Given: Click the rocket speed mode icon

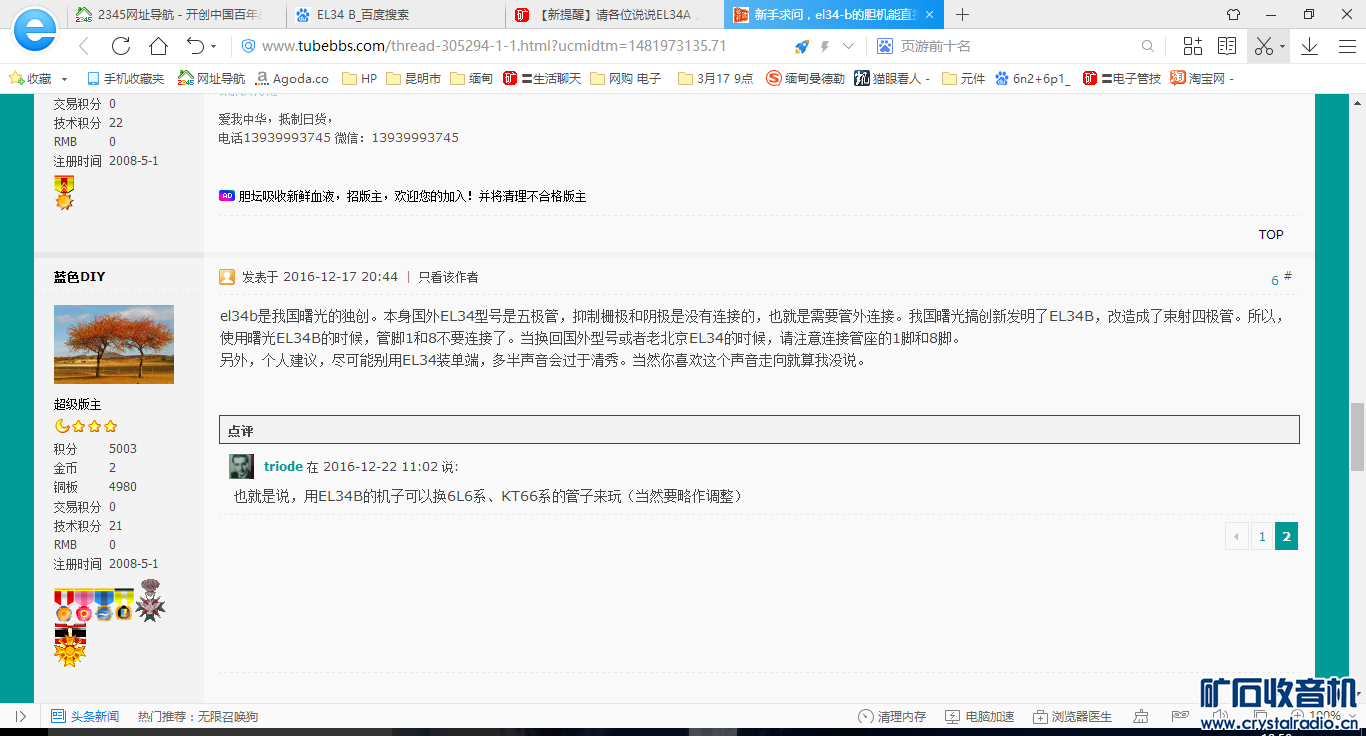Looking at the screenshot, I should click(802, 46).
